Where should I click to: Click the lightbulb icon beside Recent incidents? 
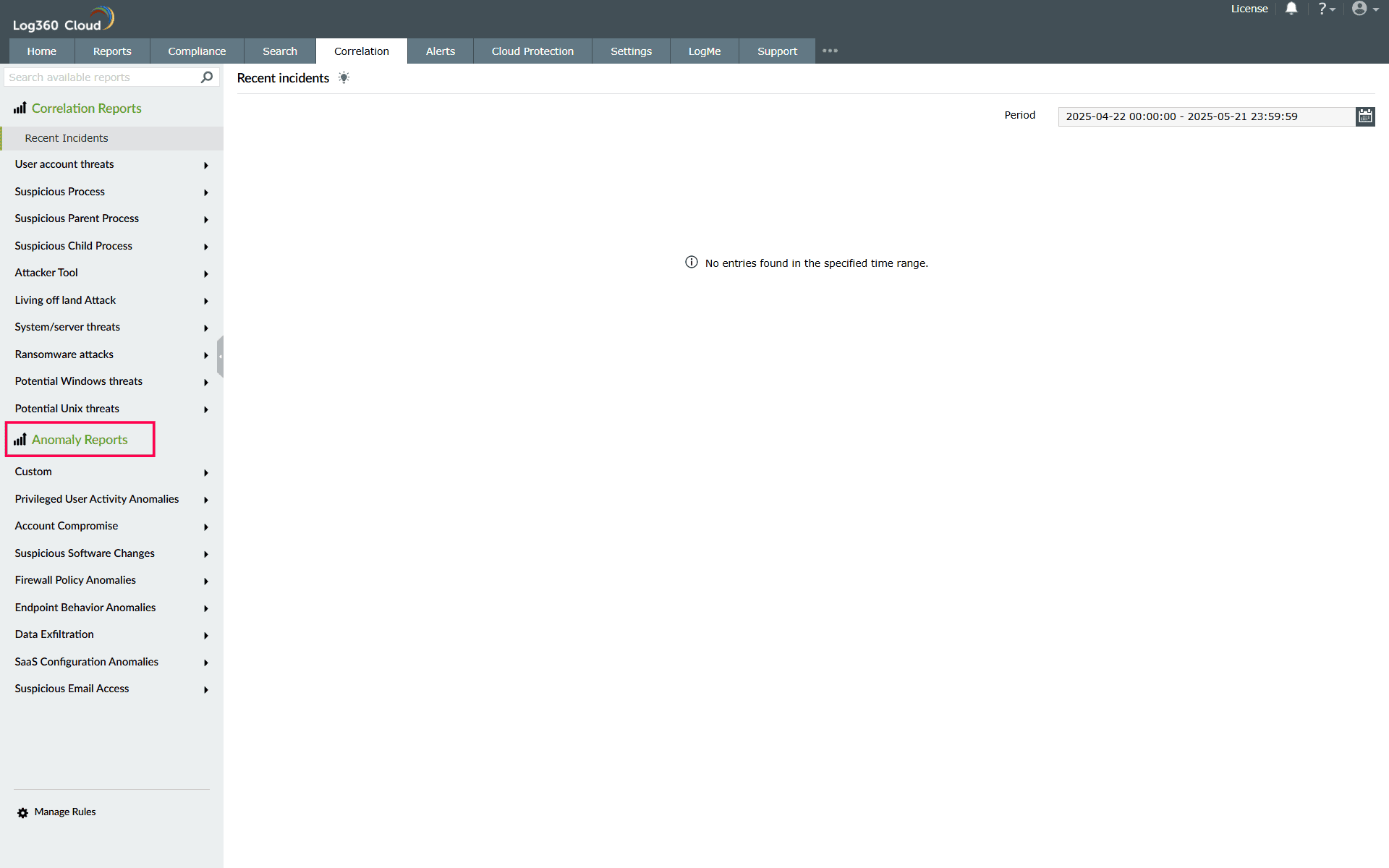click(x=344, y=78)
